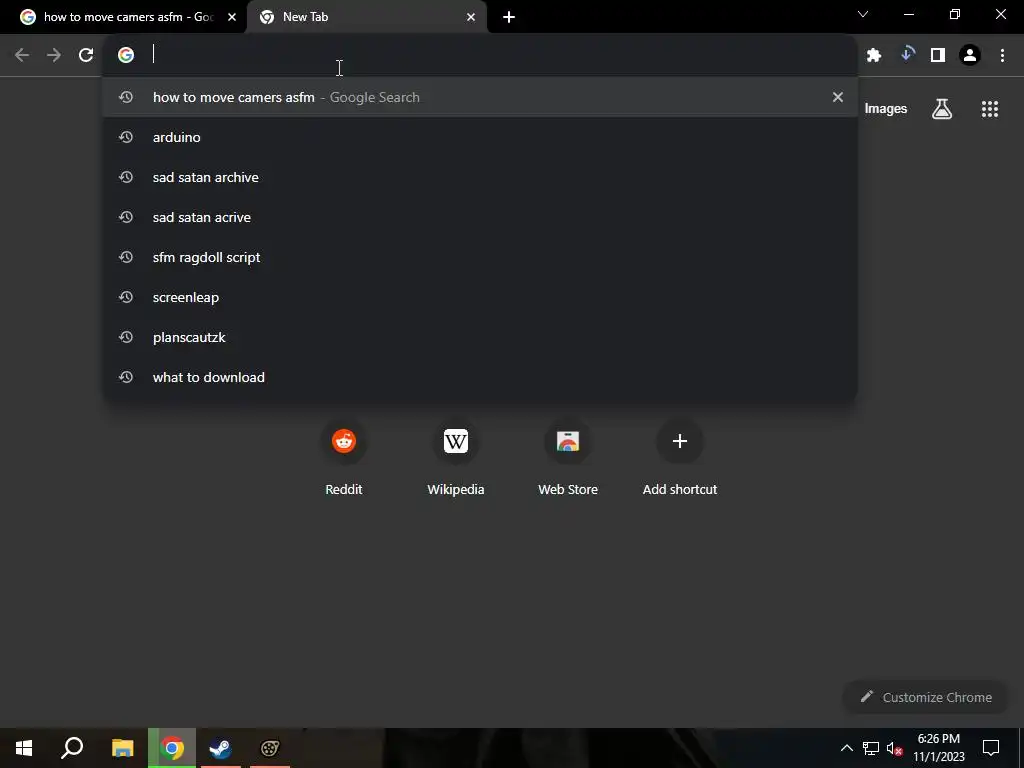Pick 'sfm ragdoll script' suggestion
Image resolution: width=1024 pixels, height=768 pixels.
(x=480, y=257)
